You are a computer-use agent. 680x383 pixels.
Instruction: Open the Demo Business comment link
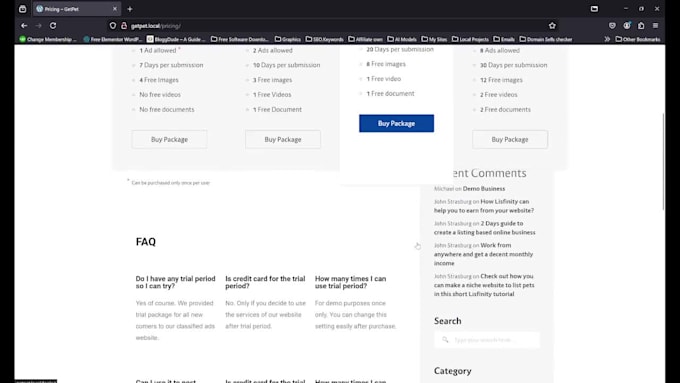484,189
